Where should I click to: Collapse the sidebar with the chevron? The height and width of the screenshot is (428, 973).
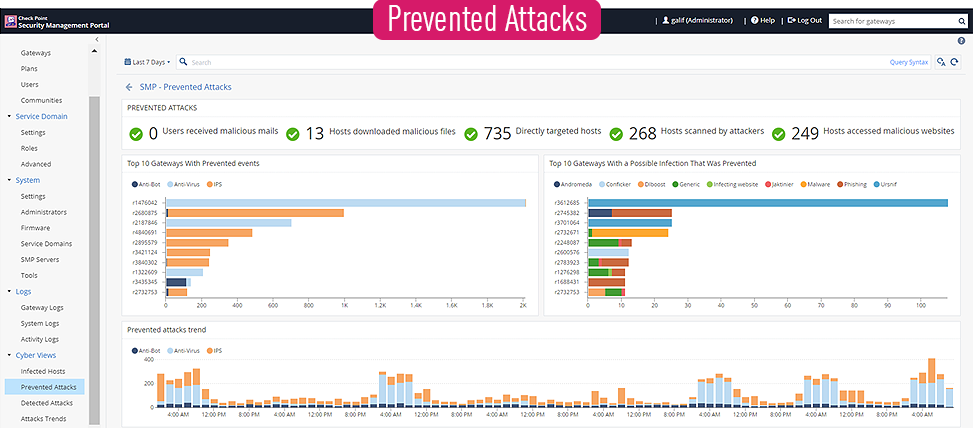point(97,40)
